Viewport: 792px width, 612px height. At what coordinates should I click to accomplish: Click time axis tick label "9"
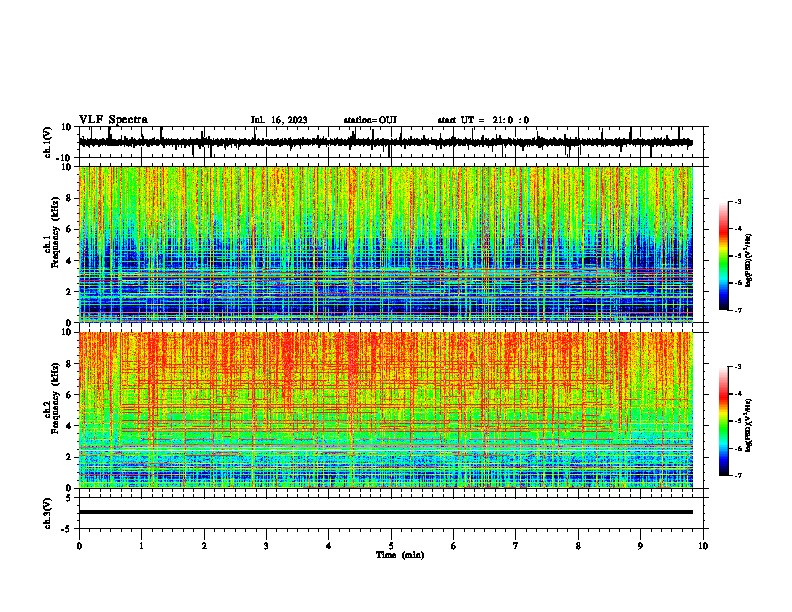click(640, 546)
